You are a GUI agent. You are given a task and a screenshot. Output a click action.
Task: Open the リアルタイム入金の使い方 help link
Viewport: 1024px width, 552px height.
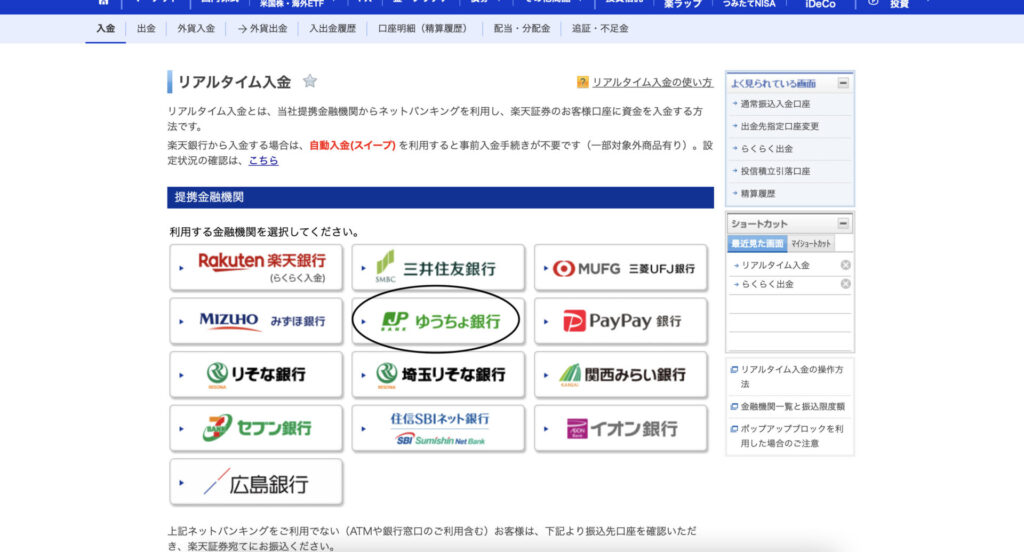pos(652,82)
